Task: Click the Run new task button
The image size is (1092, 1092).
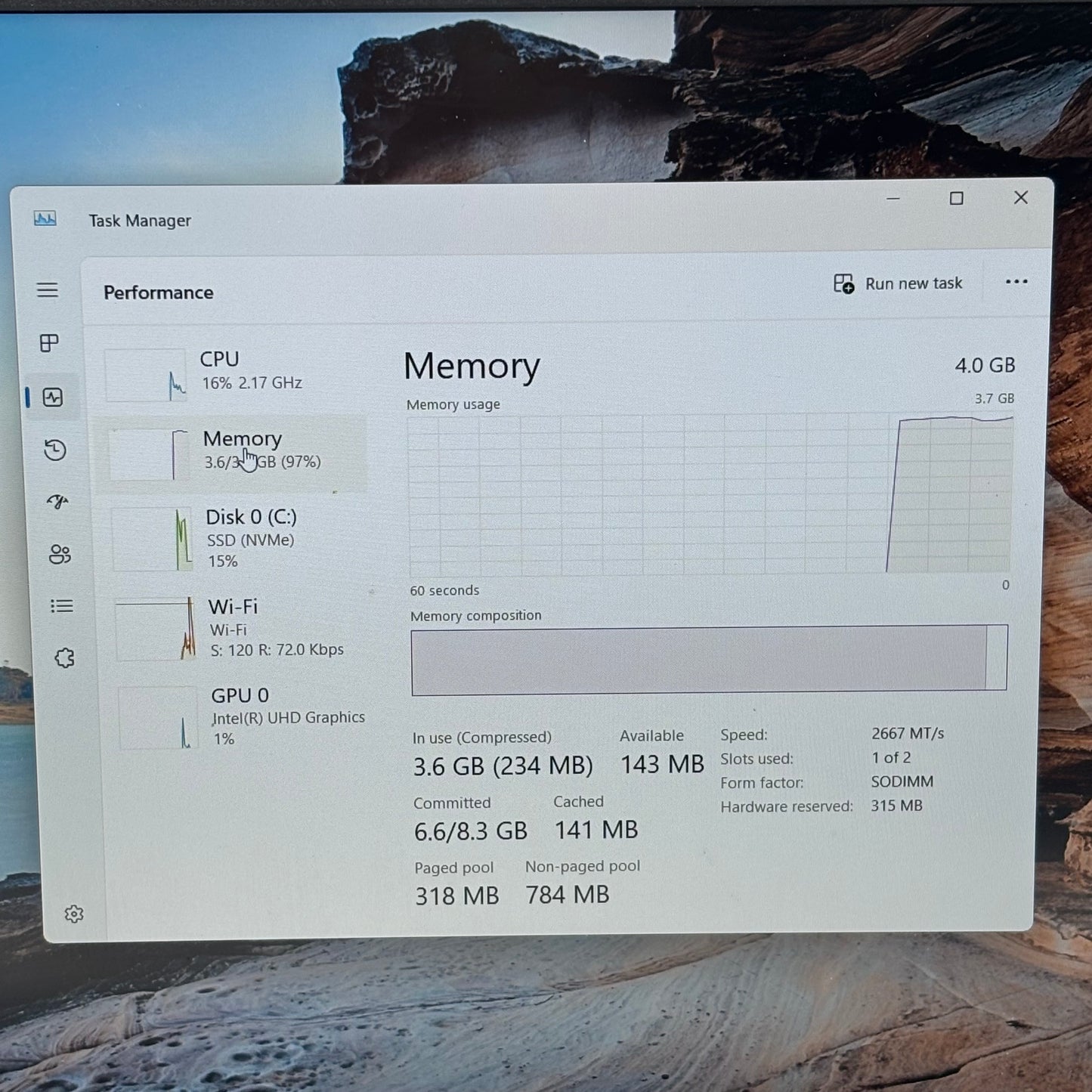Action: [x=898, y=284]
